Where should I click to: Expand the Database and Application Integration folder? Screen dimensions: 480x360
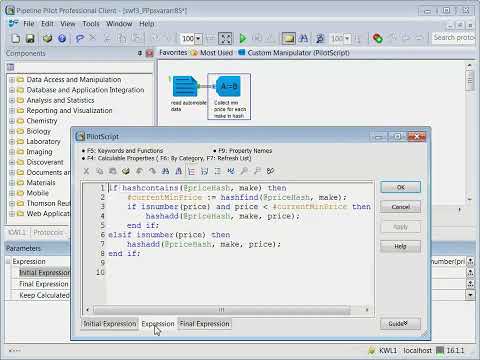pyautogui.click(x=12, y=90)
